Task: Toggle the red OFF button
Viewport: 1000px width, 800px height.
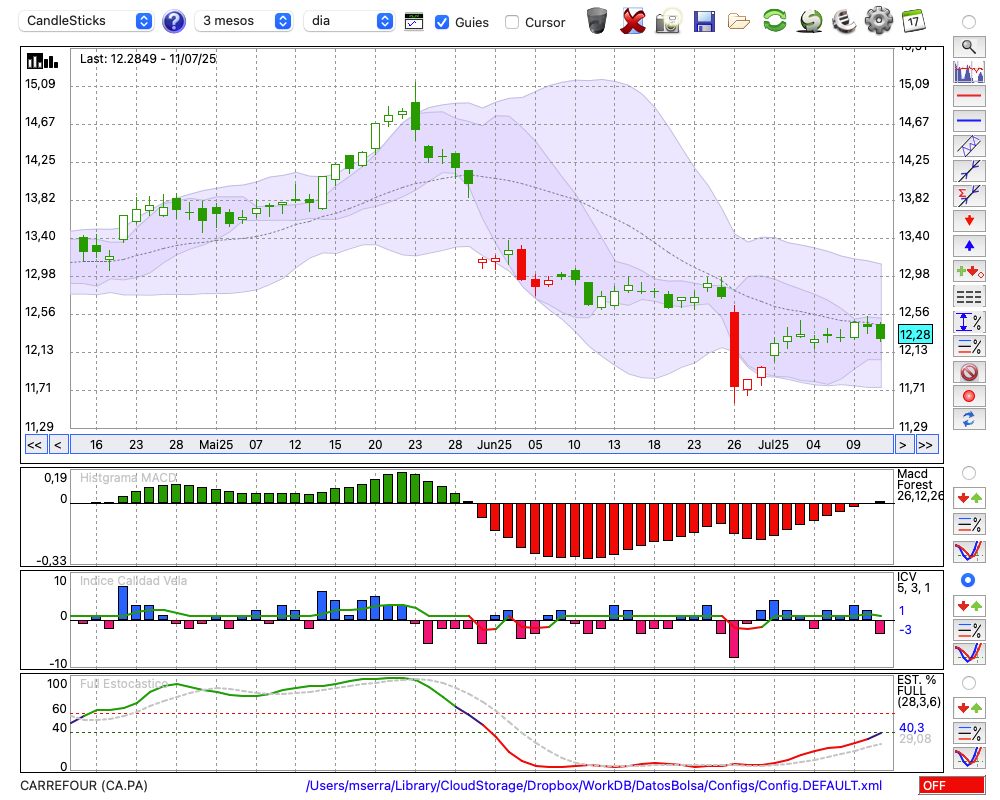Action: (952, 785)
